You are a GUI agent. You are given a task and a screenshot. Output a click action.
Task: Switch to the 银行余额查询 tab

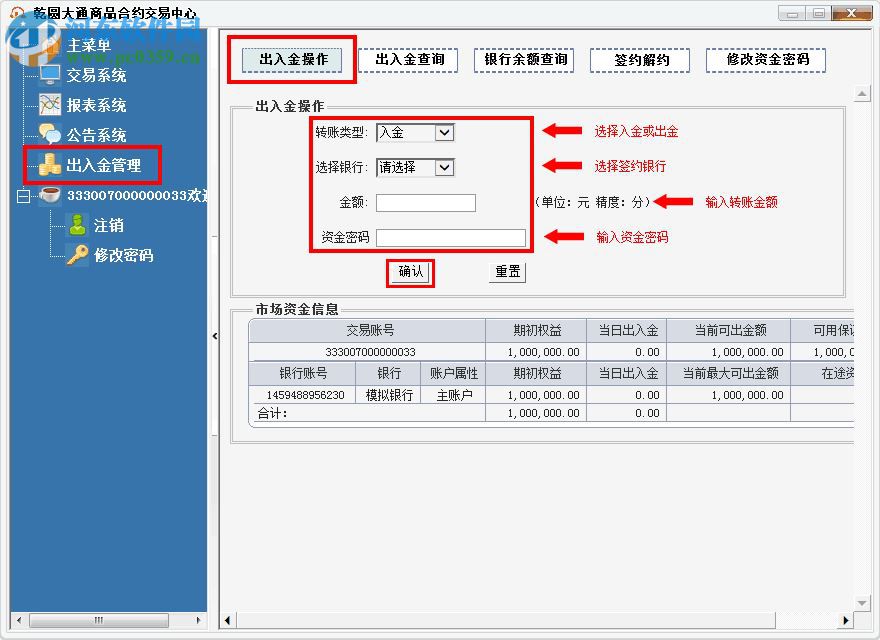click(524, 60)
